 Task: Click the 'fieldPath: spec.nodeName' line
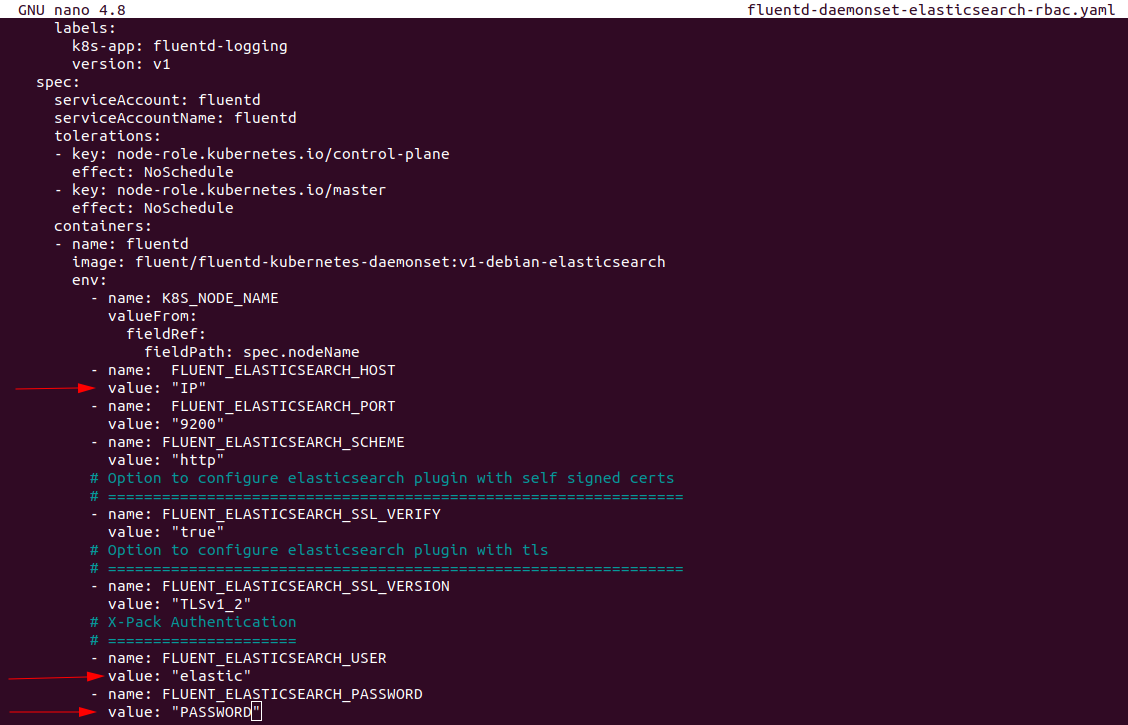tap(252, 352)
